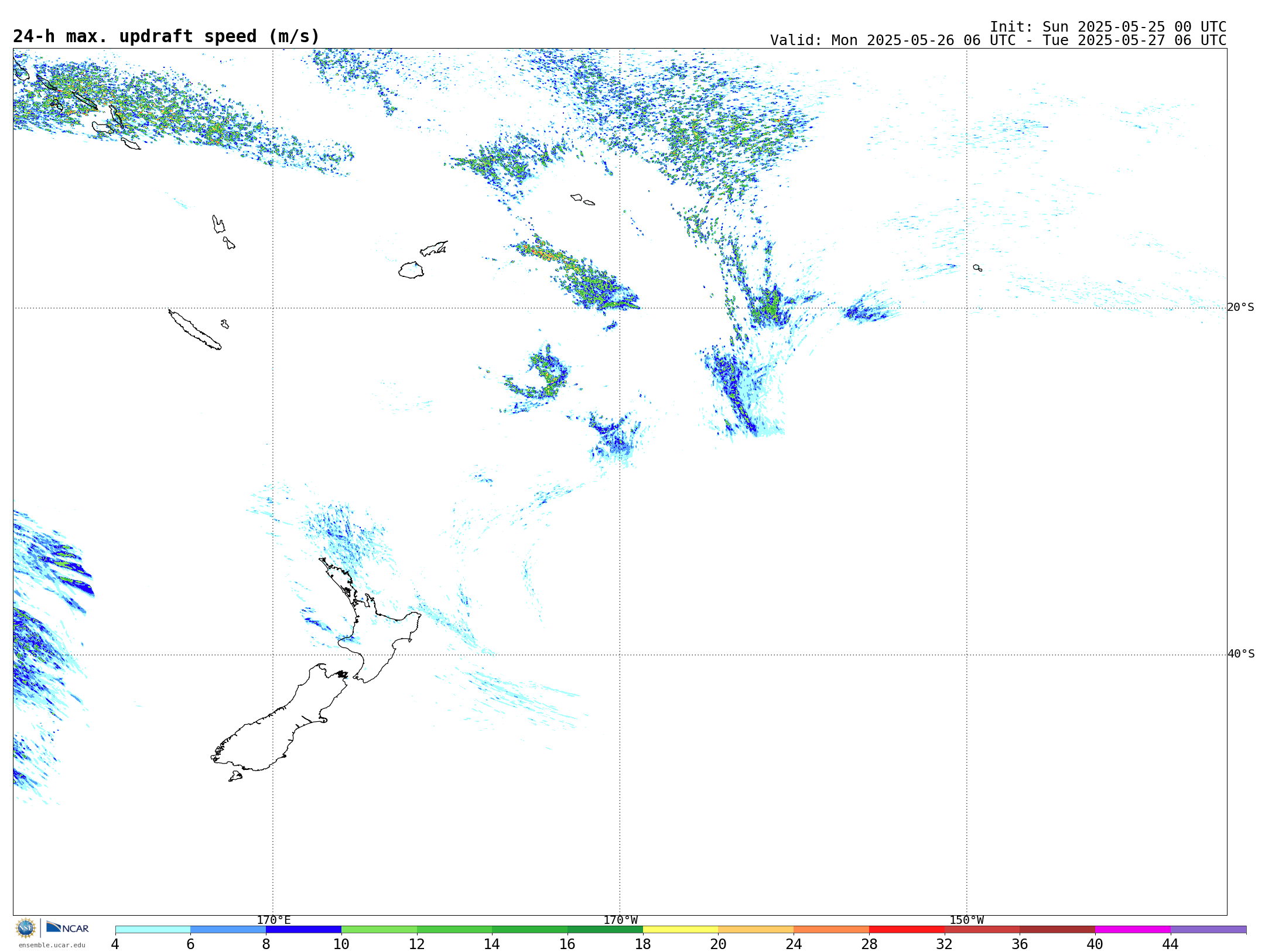Viewport: 1265px width, 952px height.
Task: Select the purple swatch above 44
Action: pos(1208,930)
